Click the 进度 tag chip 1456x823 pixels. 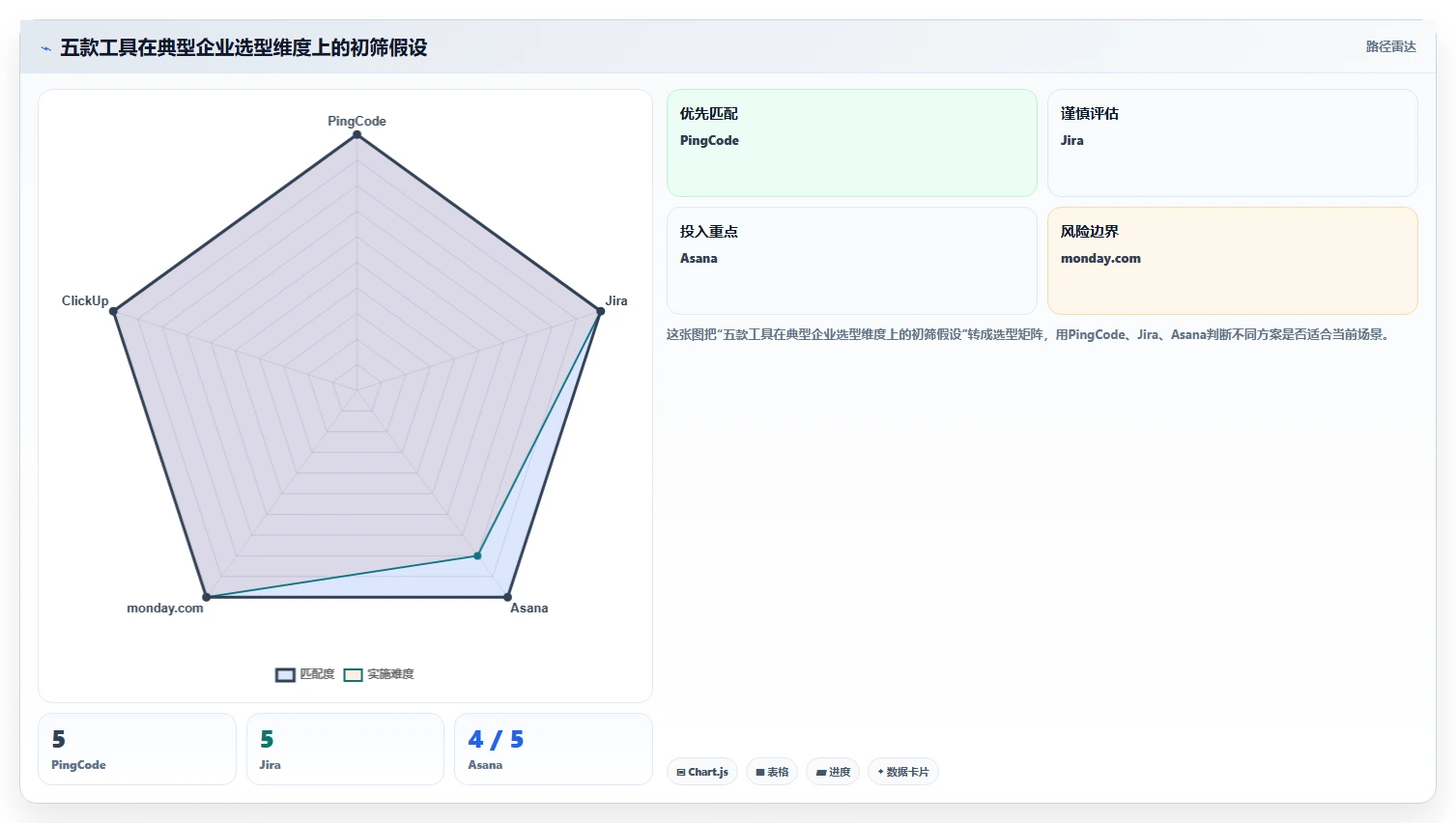(833, 772)
